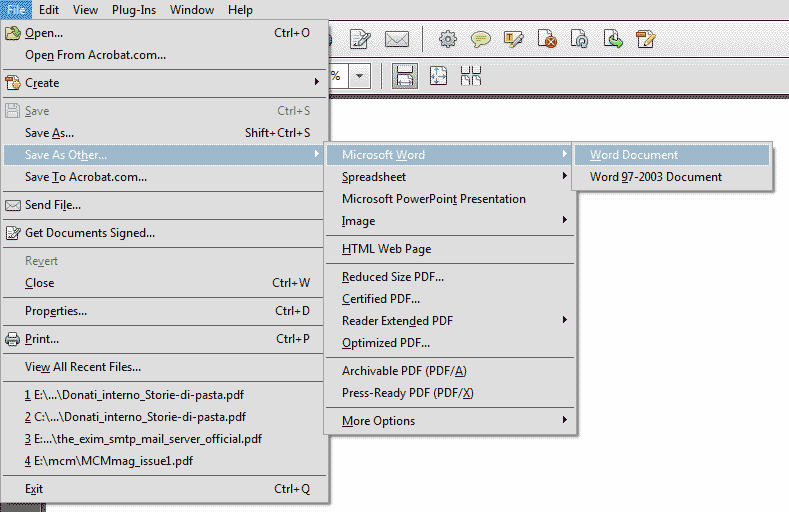Expand the Reader Extended PDF submenu arrow
This screenshot has height=512, width=789.
[565, 320]
